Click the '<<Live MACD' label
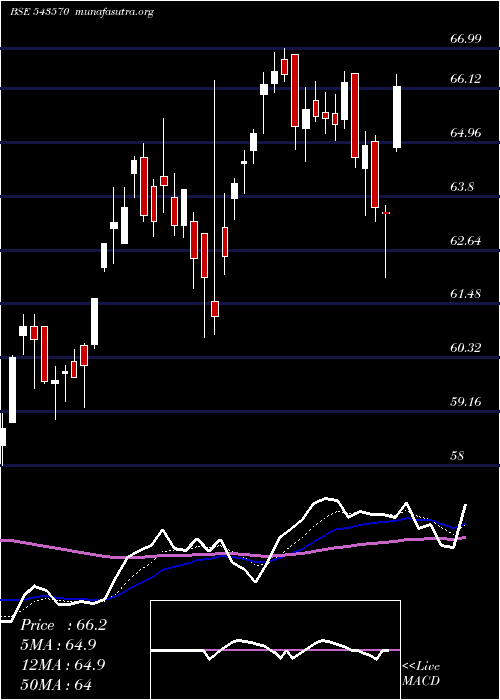The width and height of the screenshot is (500, 700). [421, 674]
